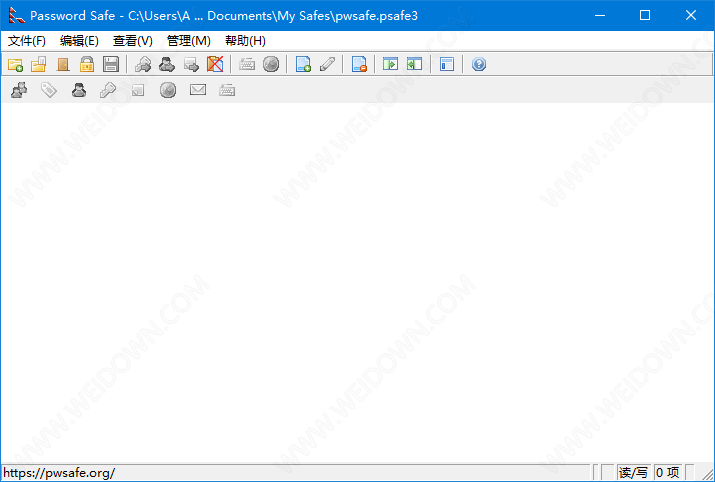The width and height of the screenshot is (715, 482).
Task: Click the 读/写 status bar indicator
Action: (x=633, y=472)
